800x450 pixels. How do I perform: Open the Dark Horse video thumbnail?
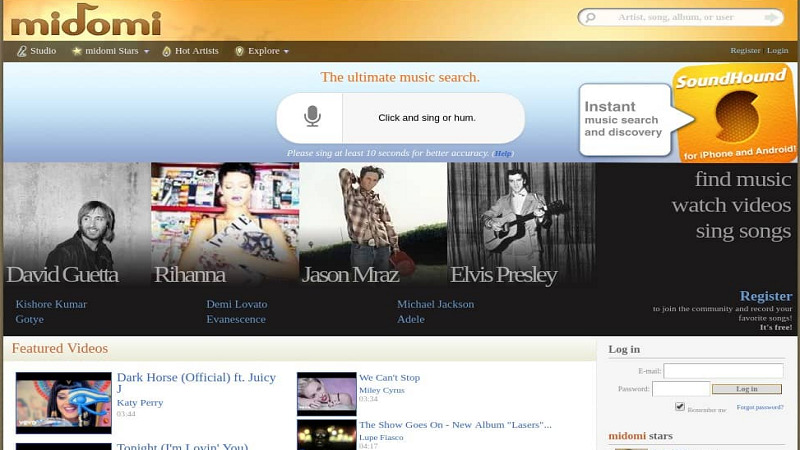click(x=63, y=402)
